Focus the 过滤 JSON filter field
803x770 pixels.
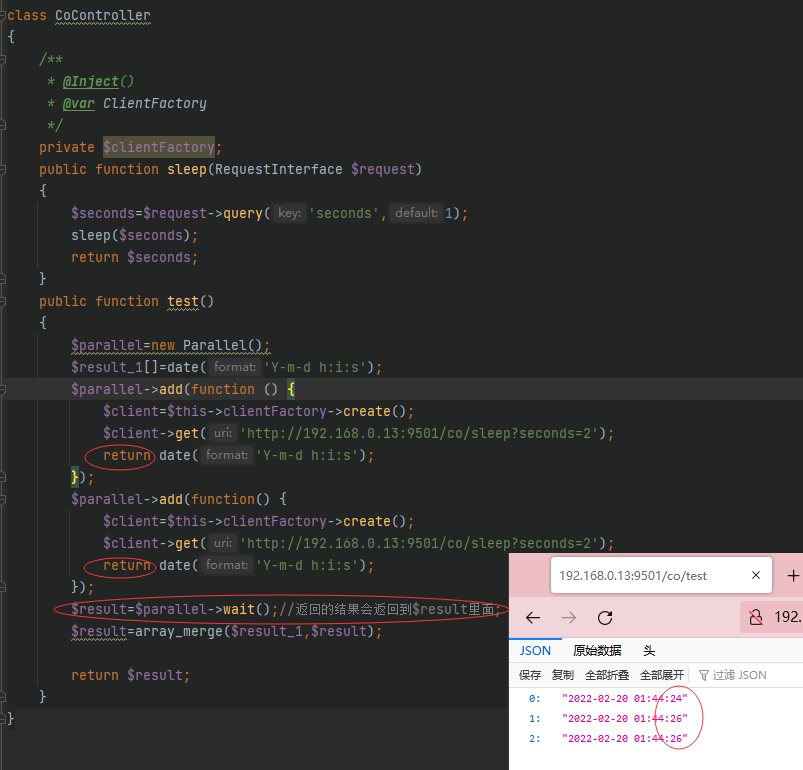pos(739,675)
